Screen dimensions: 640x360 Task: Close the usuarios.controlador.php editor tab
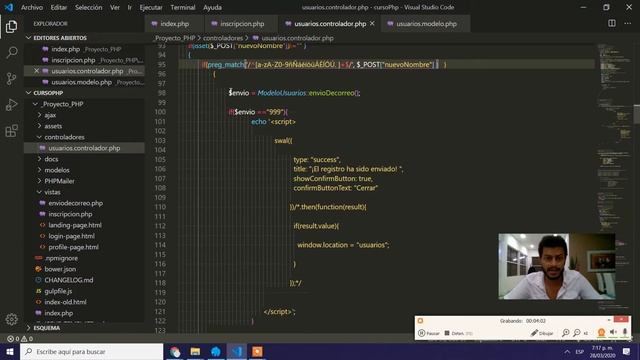coord(372,24)
